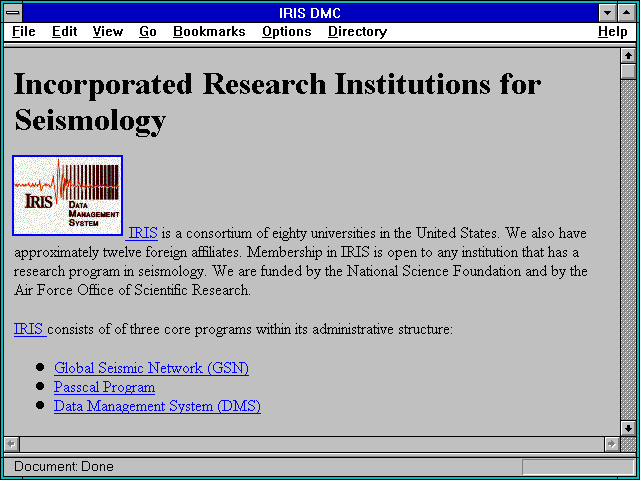This screenshot has height=480, width=640.
Task: Click the 'Document: Done' status text
Action: pos(64,466)
